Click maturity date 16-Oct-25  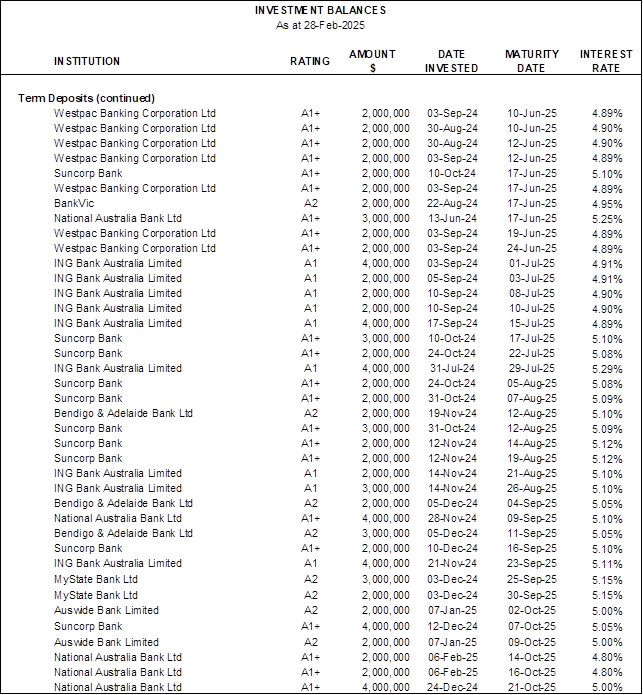point(532,673)
